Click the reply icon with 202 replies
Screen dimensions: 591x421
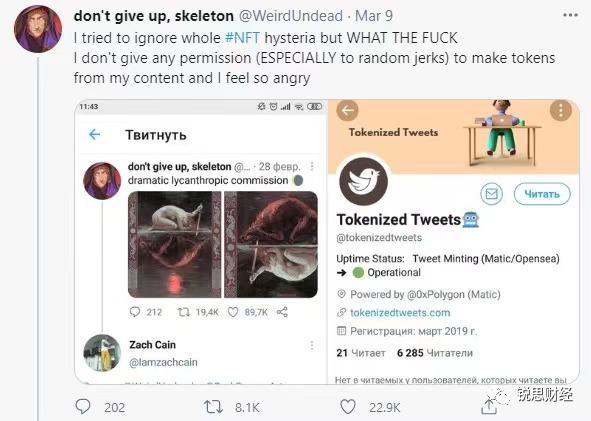(83, 407)
